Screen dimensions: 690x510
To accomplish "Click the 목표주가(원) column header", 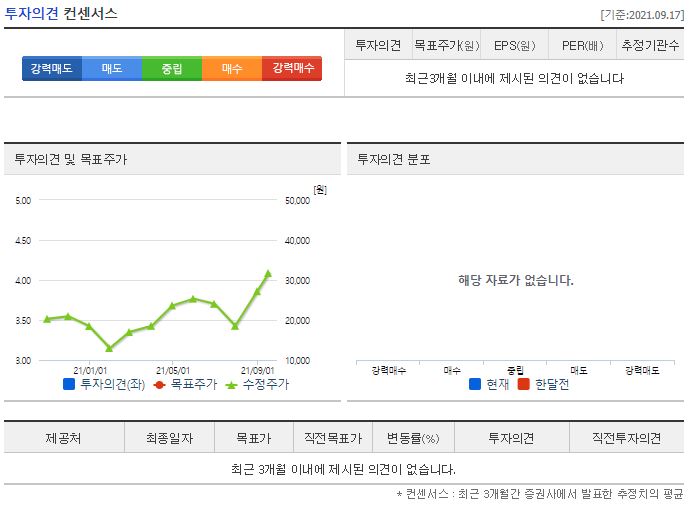I will pyautogui.click(x=447, y=45).
